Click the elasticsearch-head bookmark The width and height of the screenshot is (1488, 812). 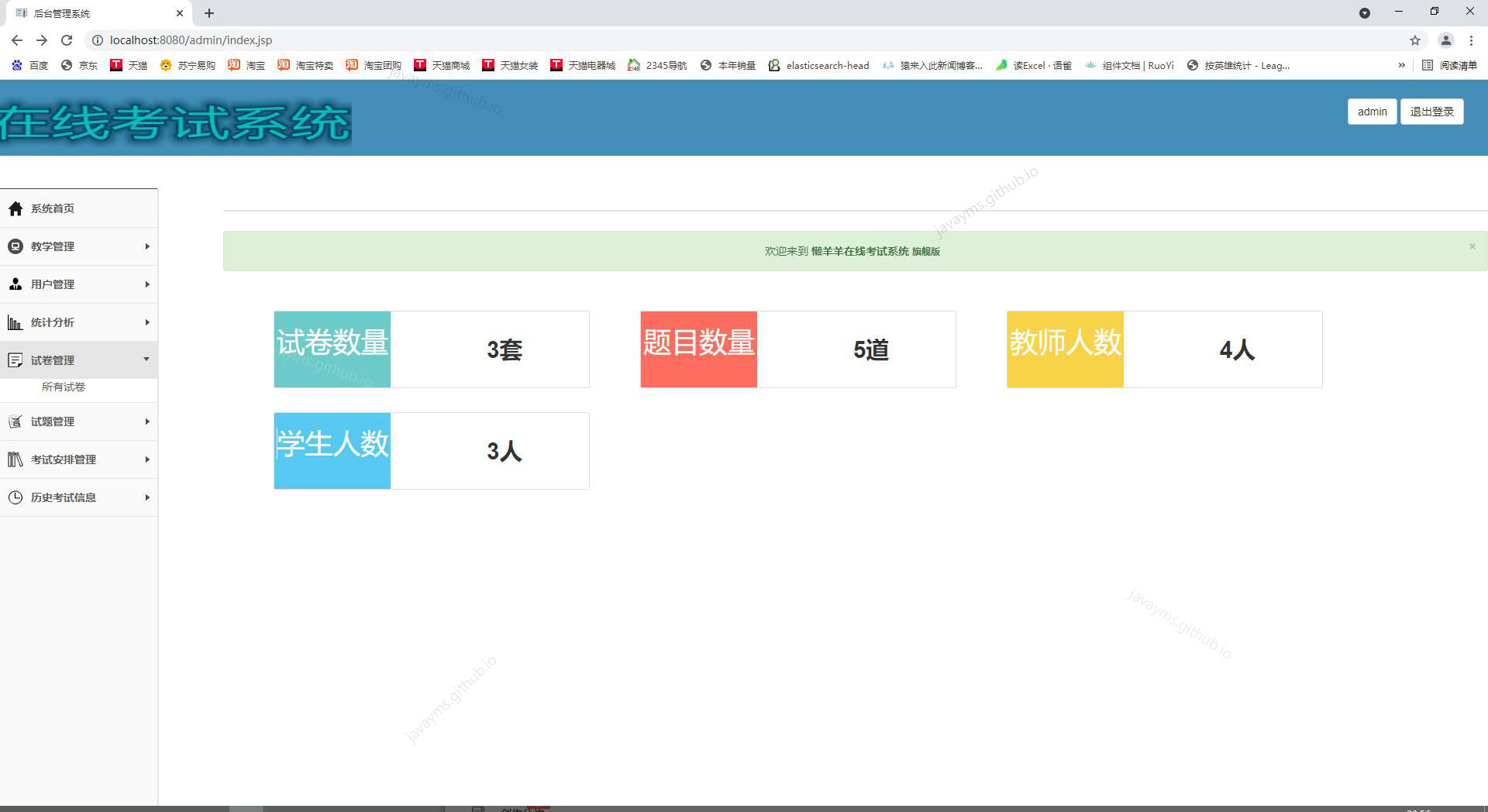coord(818,65)
